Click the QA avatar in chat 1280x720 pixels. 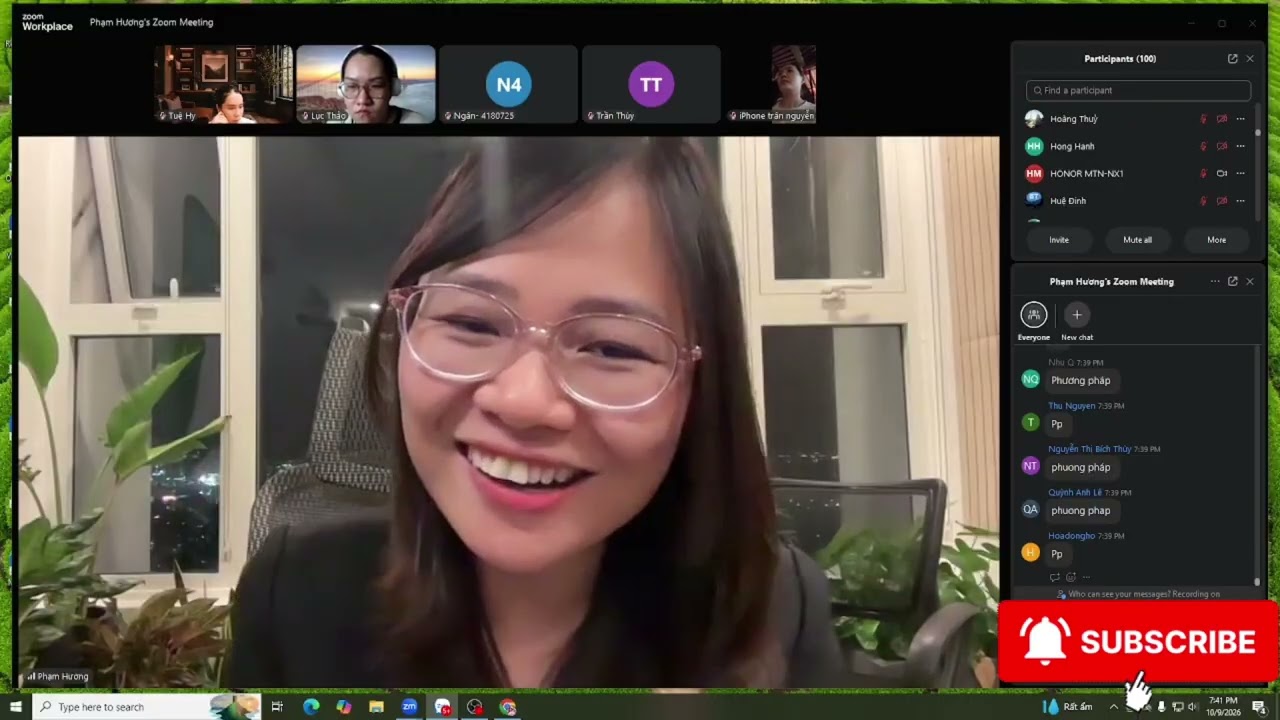pos(1030,509)
